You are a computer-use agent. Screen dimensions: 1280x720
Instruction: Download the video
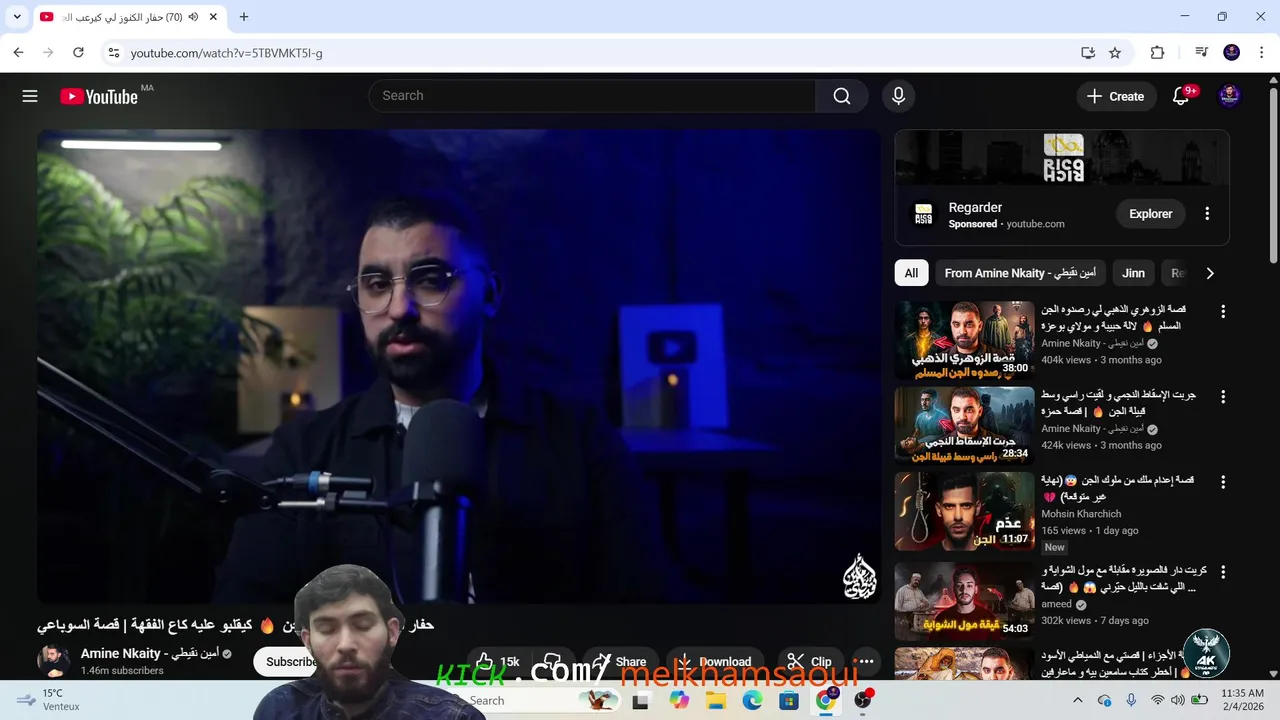(x=714, y=662)
